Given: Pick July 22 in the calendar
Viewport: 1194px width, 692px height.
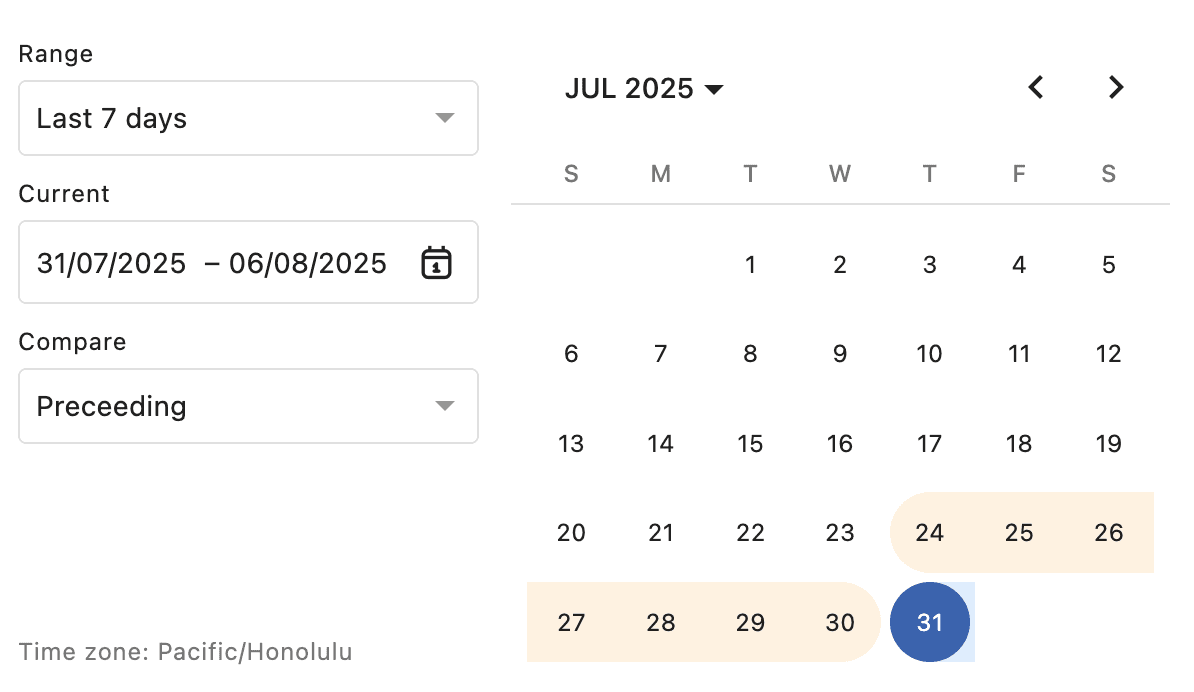Looking at the screenshot, I should pos(750,532).
